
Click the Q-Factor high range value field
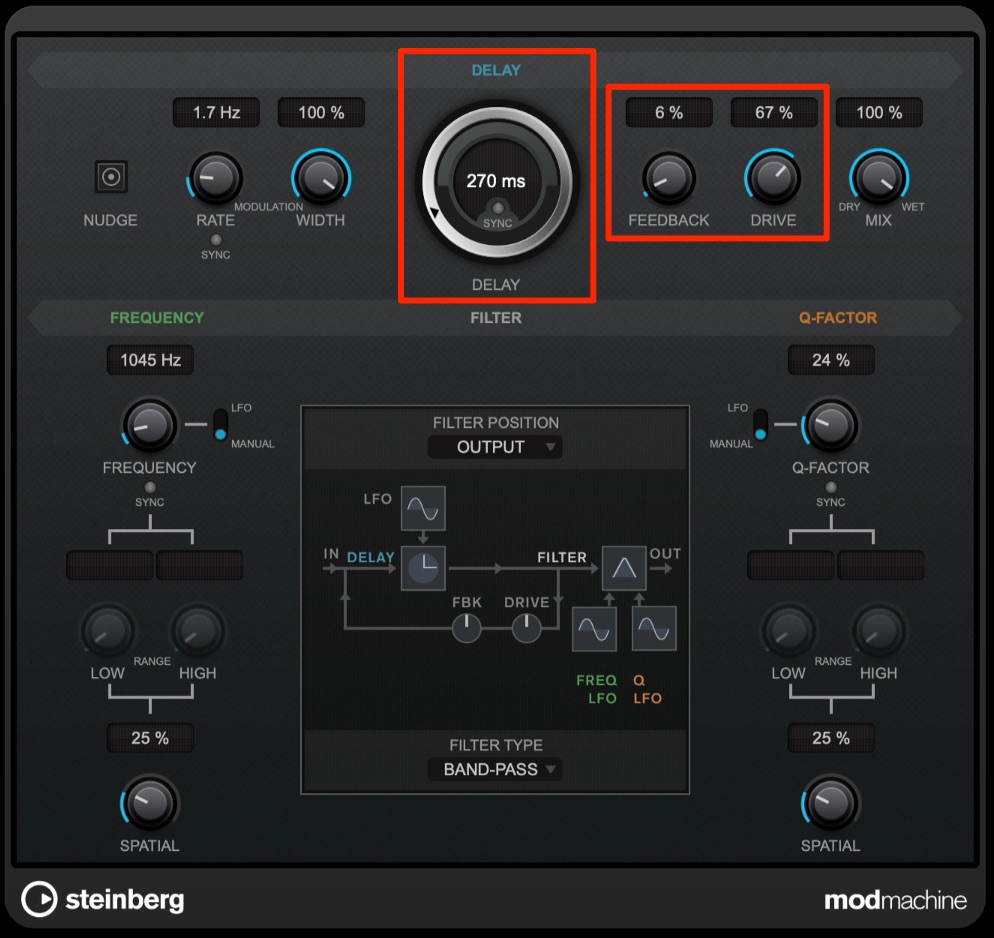881,565
